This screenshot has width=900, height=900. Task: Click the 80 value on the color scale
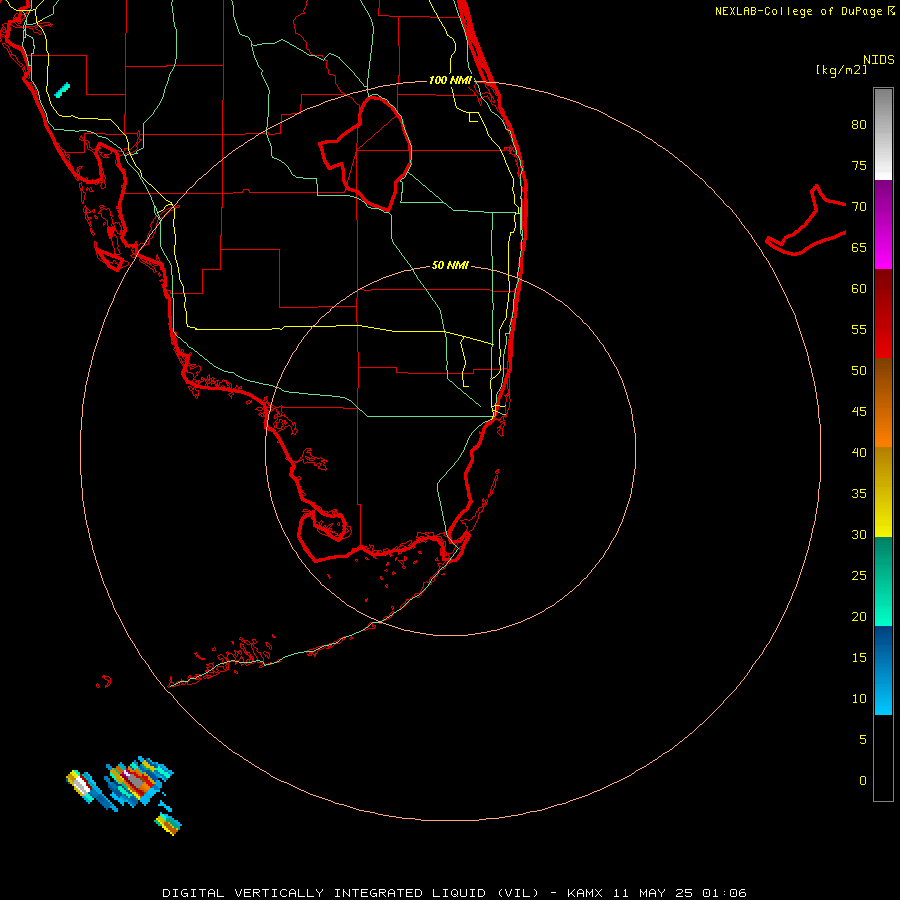[x=859, y=125]
